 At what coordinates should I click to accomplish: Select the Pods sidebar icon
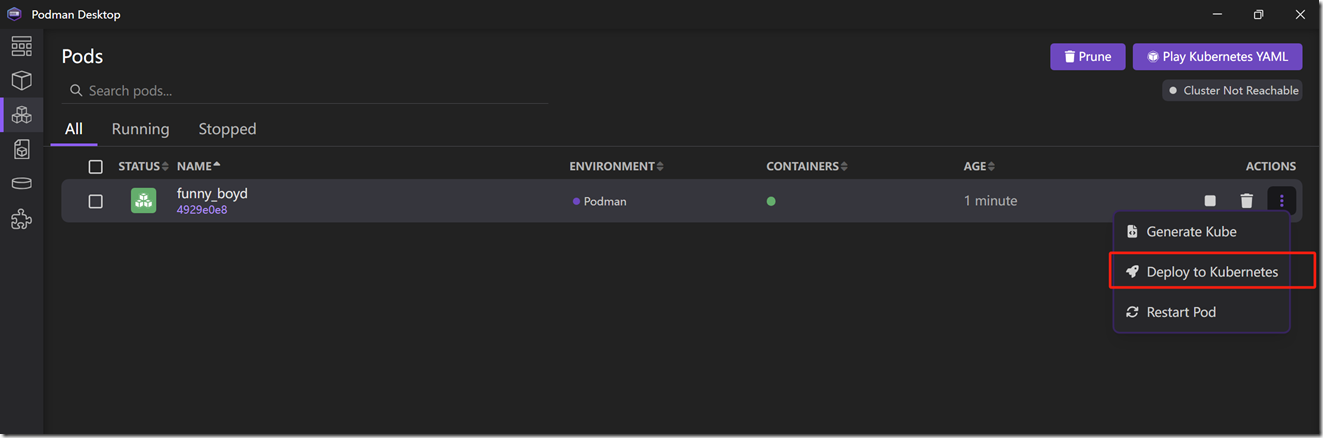(x=21, y=115)
